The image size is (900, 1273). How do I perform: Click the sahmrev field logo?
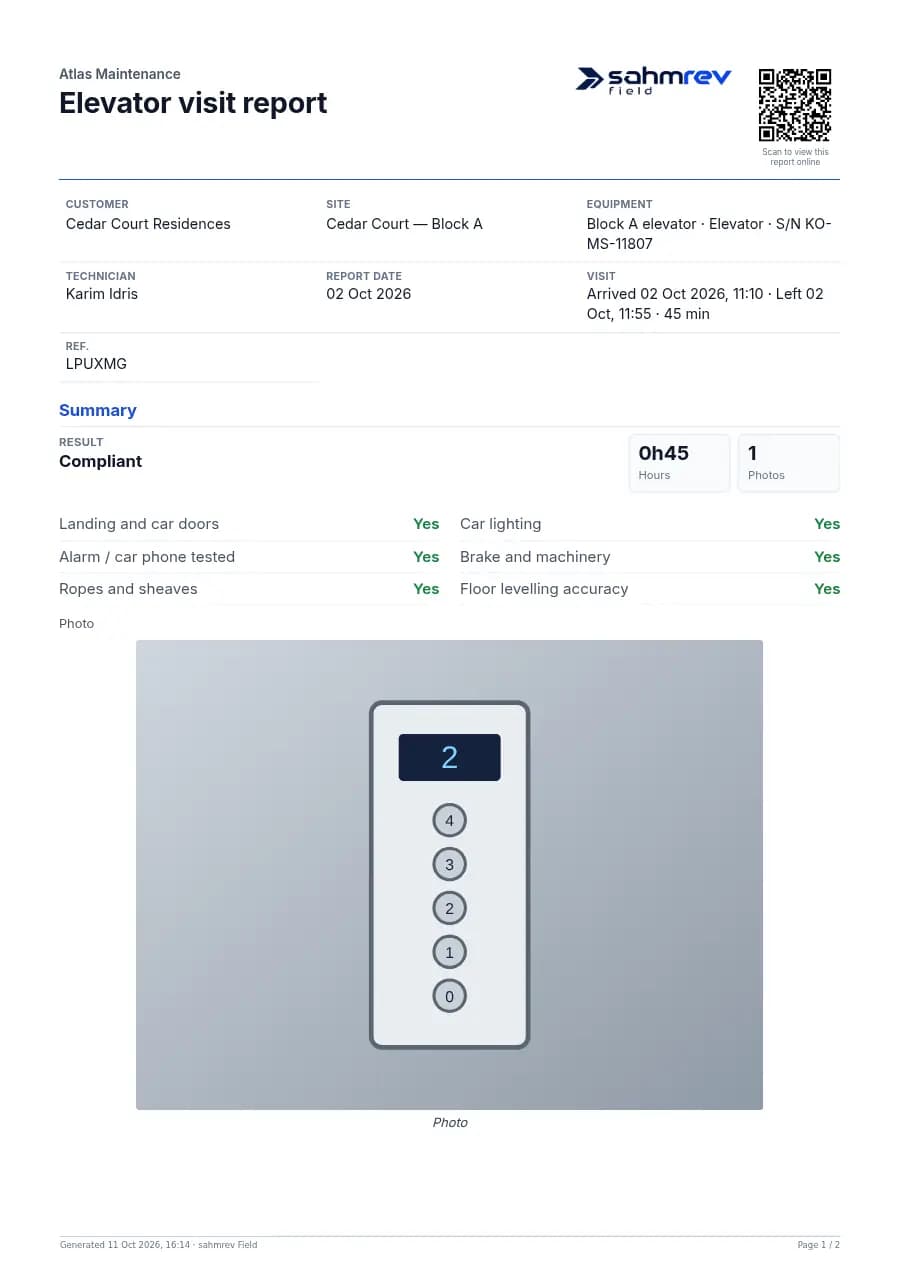654,80
